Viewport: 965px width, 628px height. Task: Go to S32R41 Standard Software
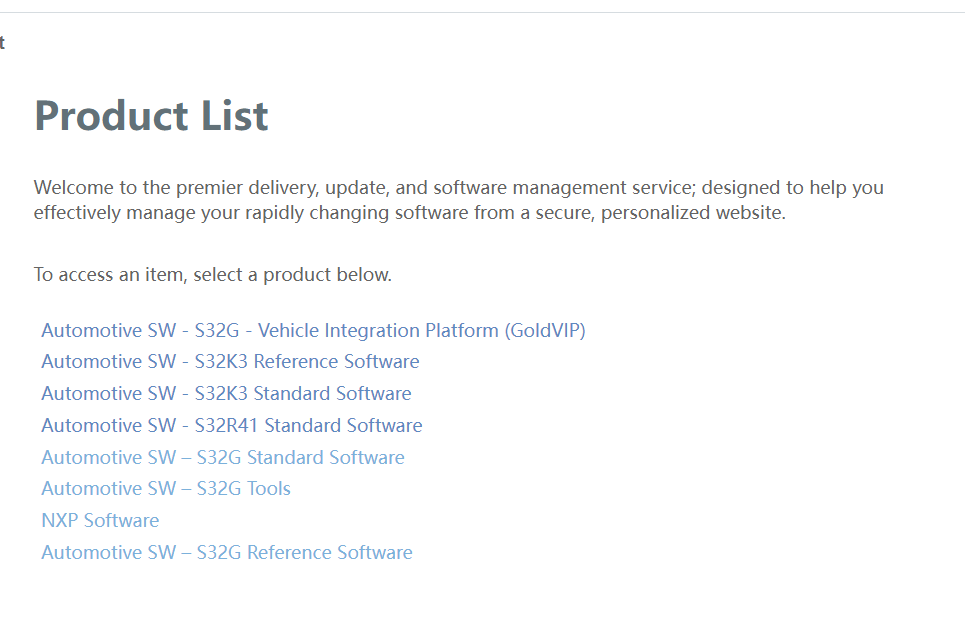[x=231, y=425]
